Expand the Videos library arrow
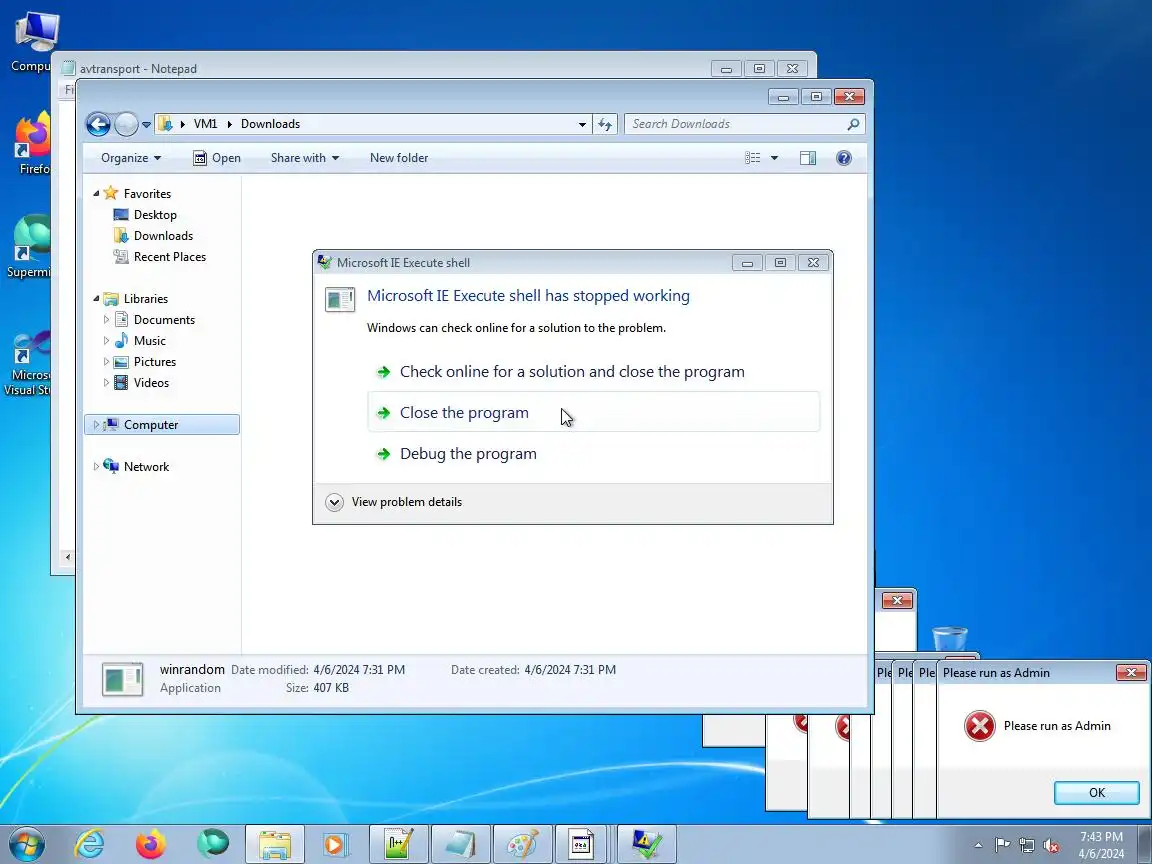 (x=106, y=383)
